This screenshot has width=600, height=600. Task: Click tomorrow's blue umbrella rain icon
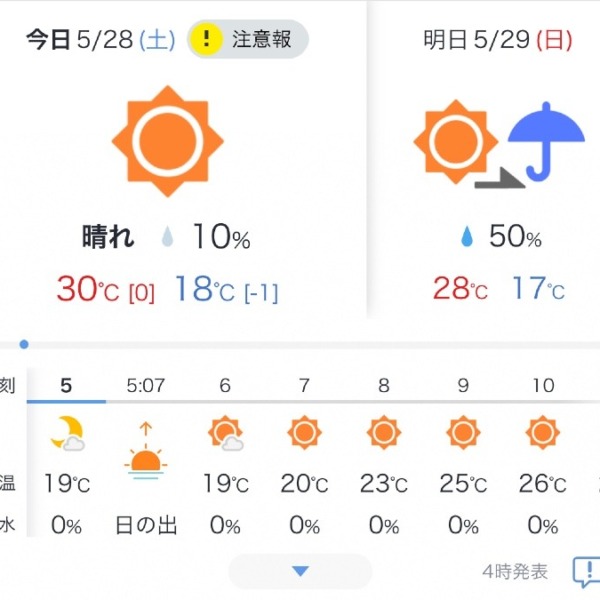[x=546, y=142]
